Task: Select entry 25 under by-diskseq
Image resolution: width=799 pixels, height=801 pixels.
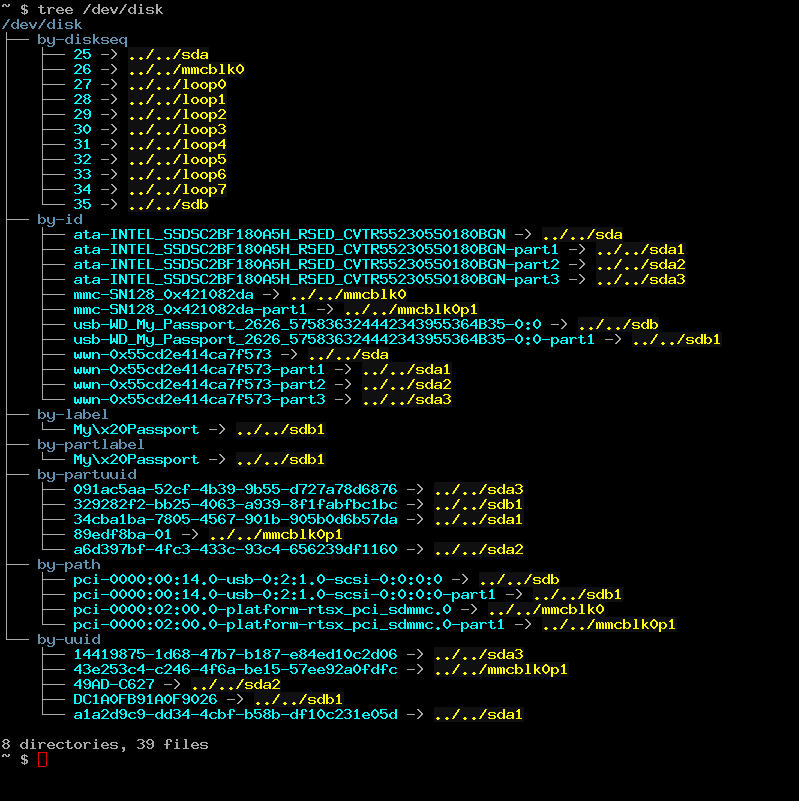Action: pyautogui.click(x=82, y=55)
